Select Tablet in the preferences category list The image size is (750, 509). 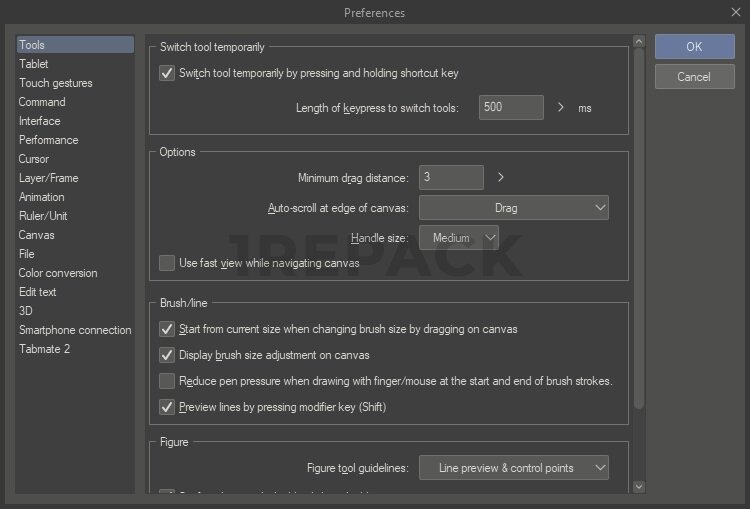point(34,64)
